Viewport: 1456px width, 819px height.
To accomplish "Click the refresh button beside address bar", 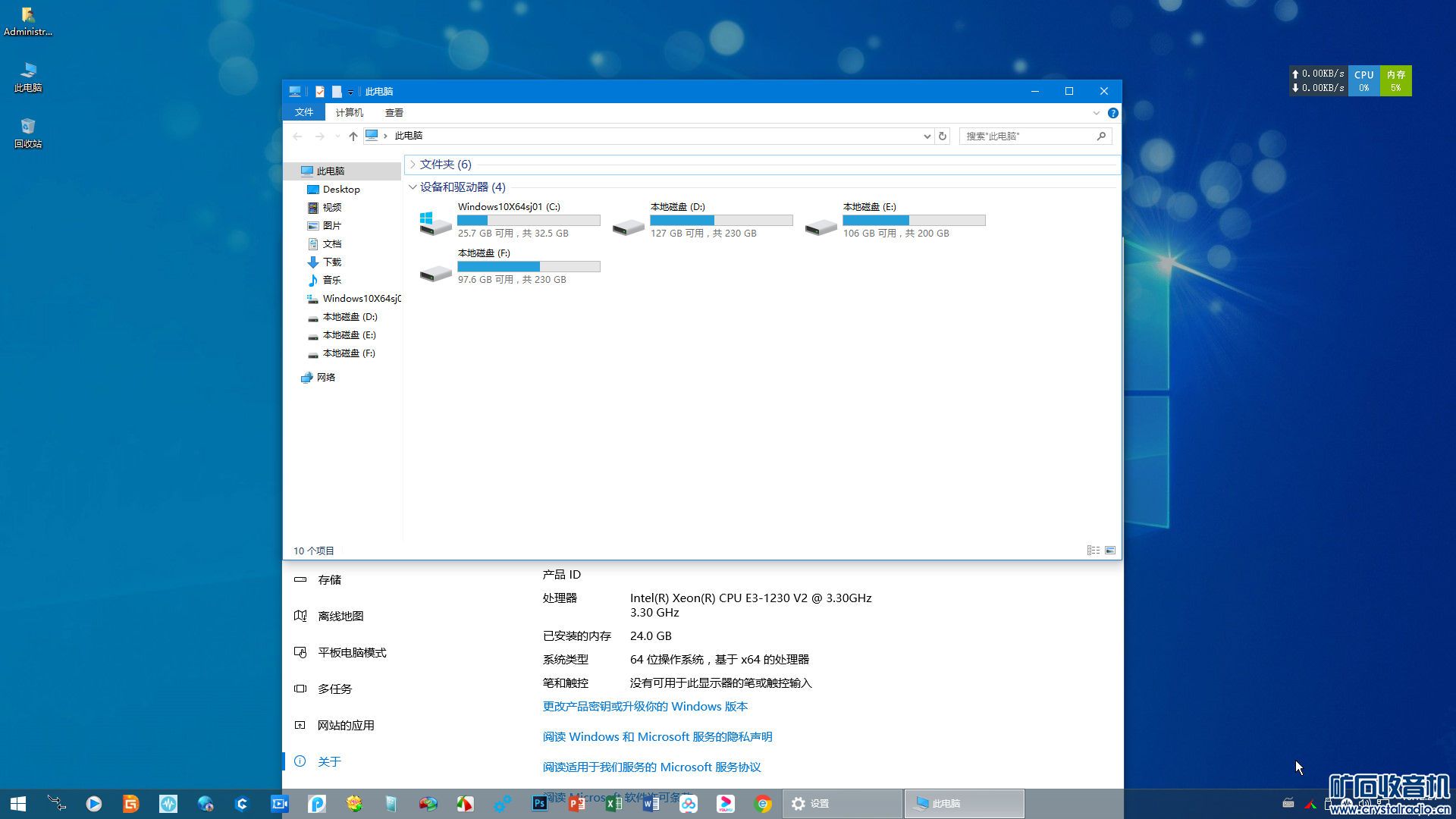I will [943, 136].
